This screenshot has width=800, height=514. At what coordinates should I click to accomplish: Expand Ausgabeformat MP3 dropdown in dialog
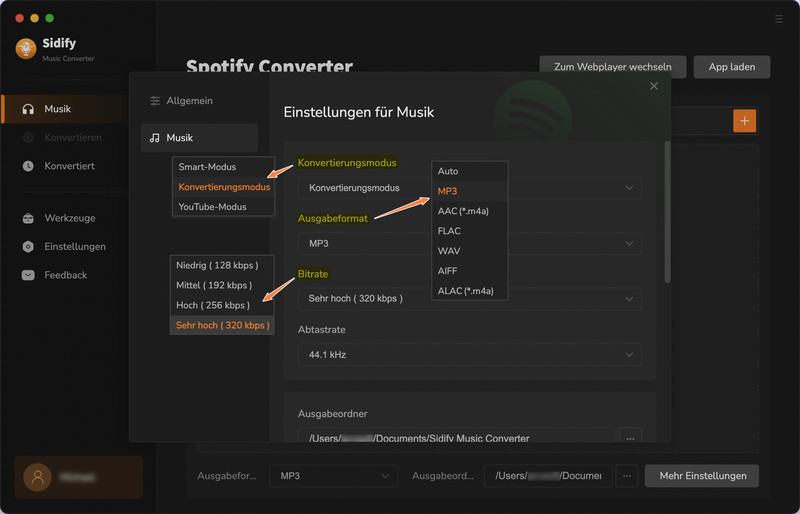(x=469, y=243)
